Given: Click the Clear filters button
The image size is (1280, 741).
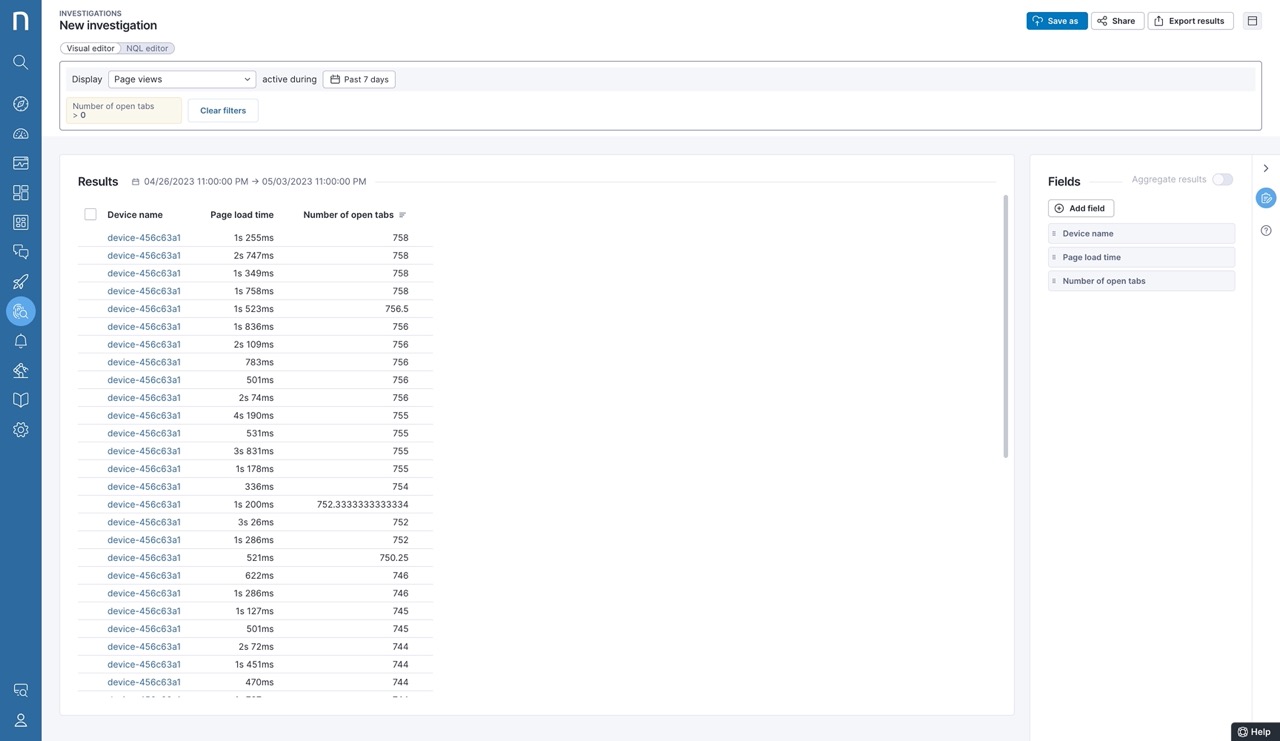Looking at the screenshot, I should coord(223,110).
